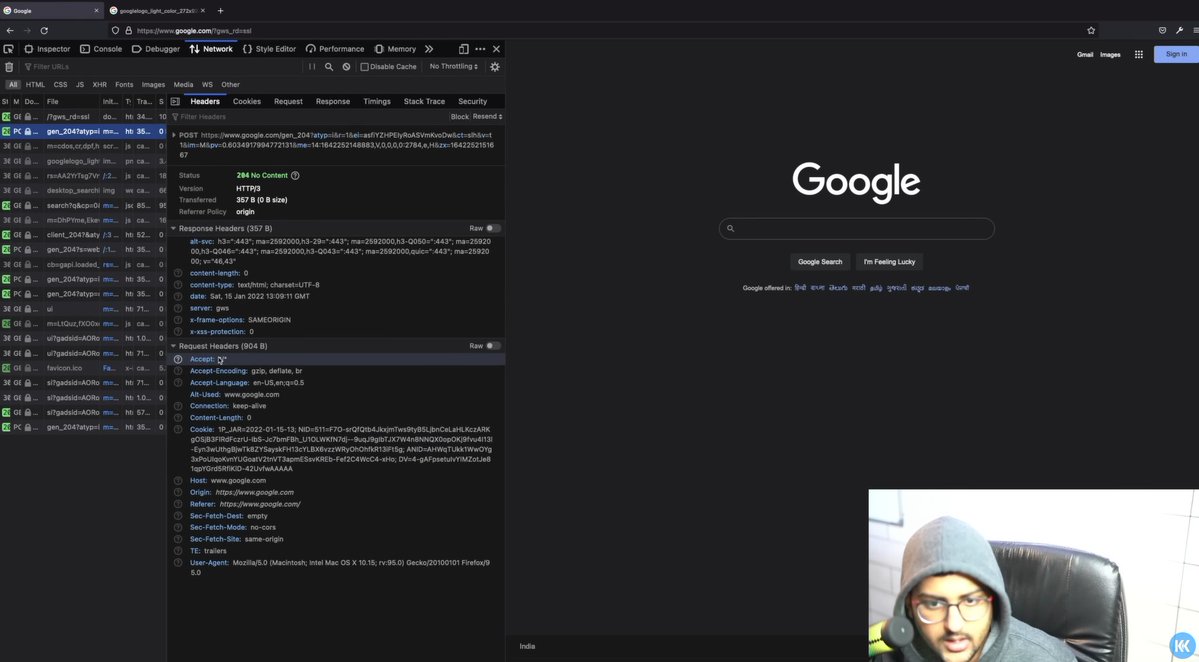Collapse Request Headers section
1199x662 pixels.
(174, 346)
